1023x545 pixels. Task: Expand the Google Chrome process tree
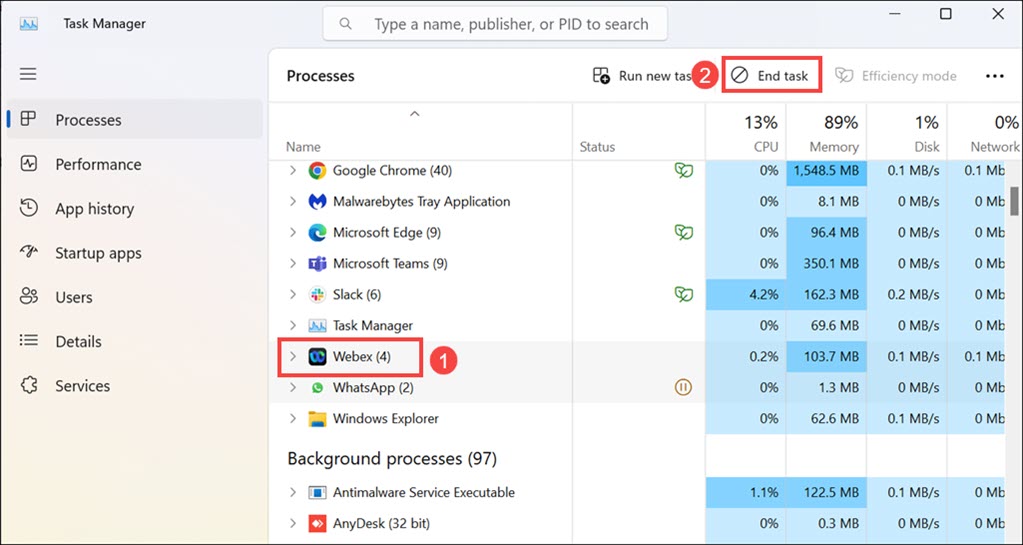pyautogui.click(x=293, y=171)
